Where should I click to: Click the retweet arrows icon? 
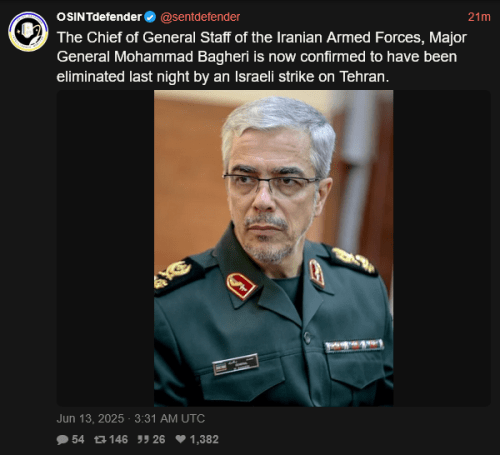[100, 440]
